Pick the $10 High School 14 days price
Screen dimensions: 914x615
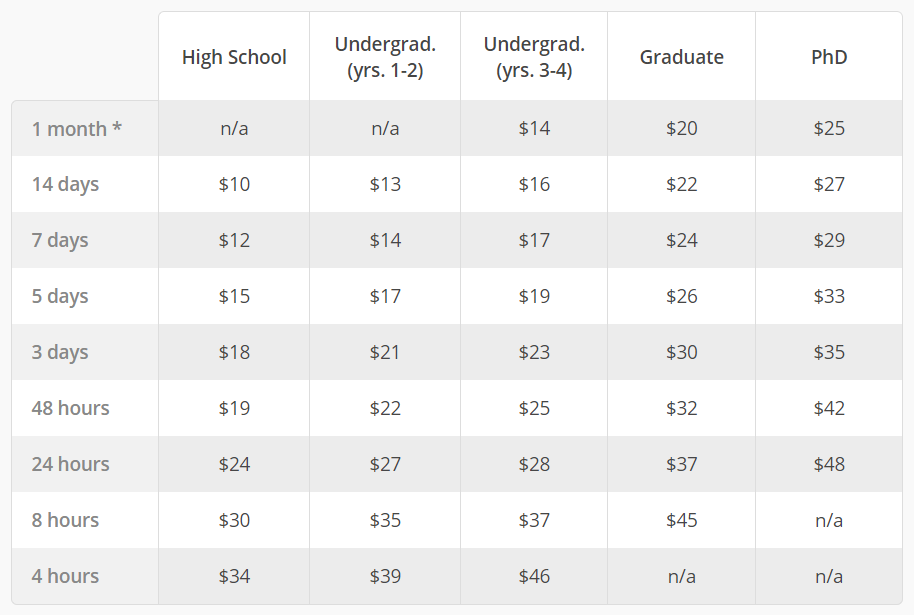234,184
